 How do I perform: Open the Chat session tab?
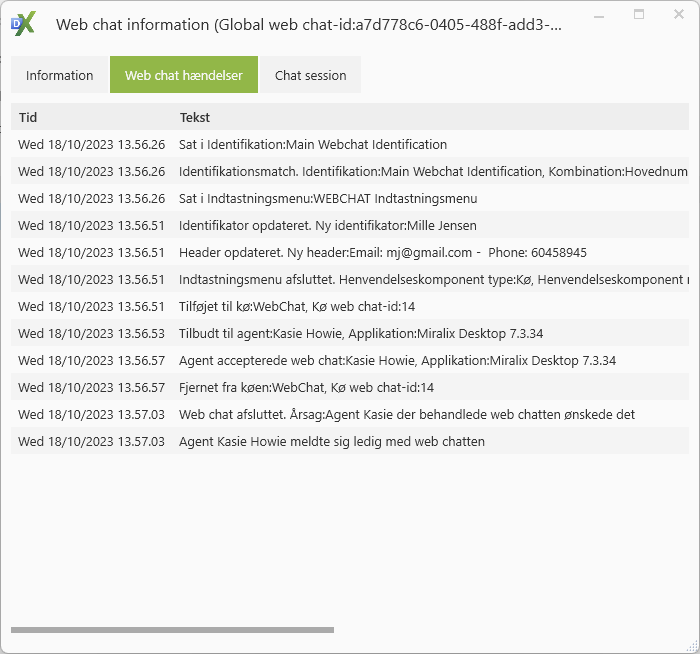[310, 75]
